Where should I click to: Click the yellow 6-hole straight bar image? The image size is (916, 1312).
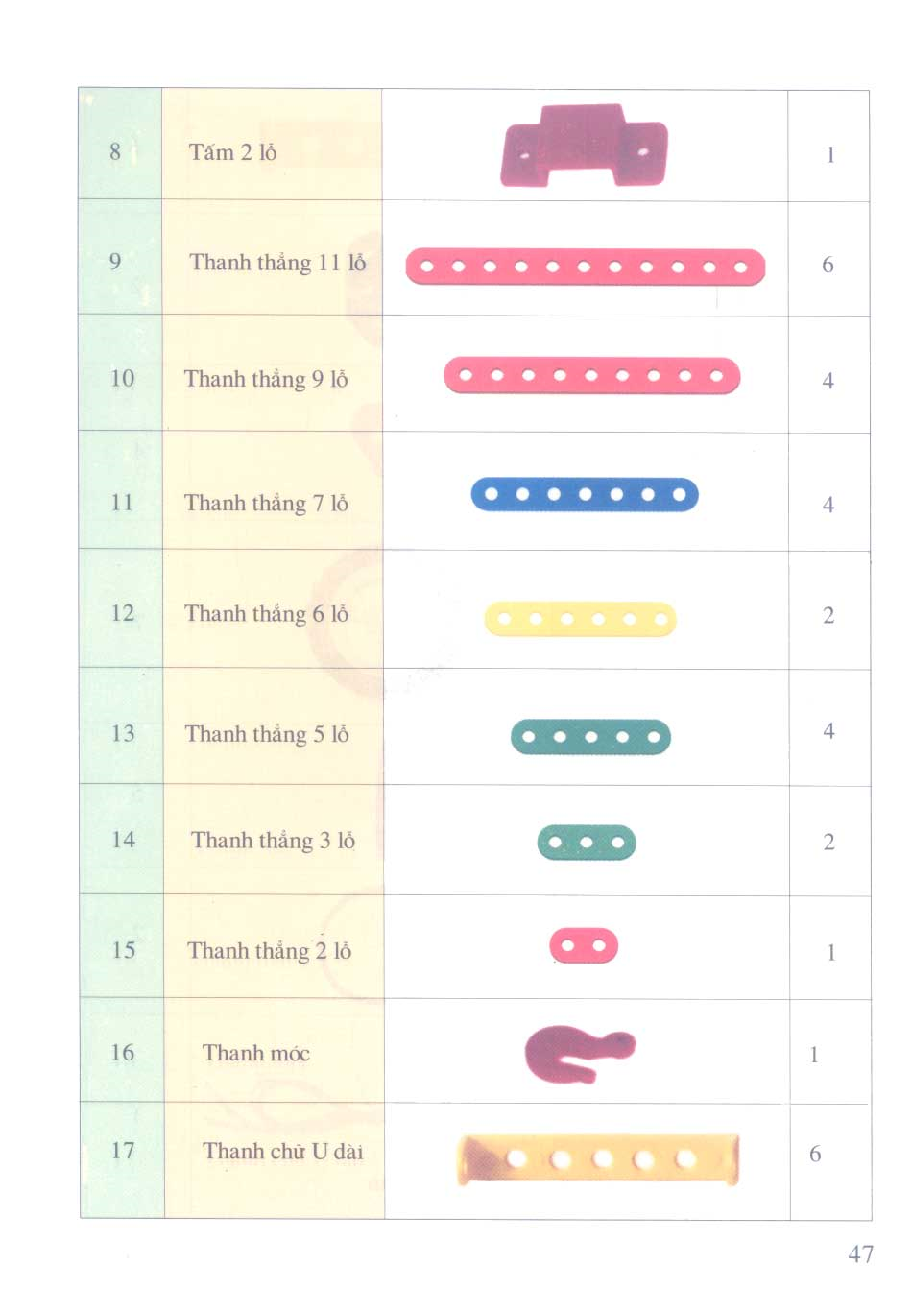point(581,619)
